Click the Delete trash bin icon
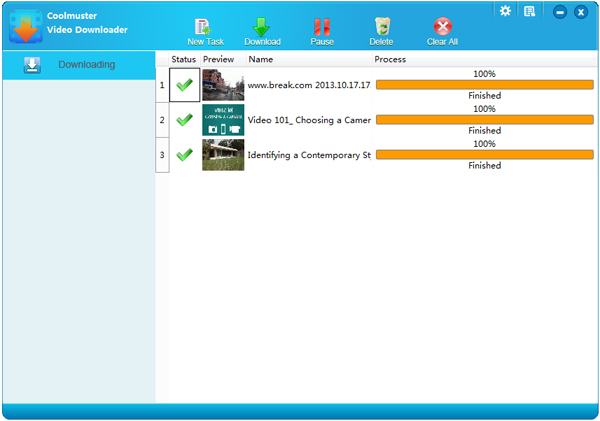Screen dimensions: 600x421 click(x=381, y=28)
